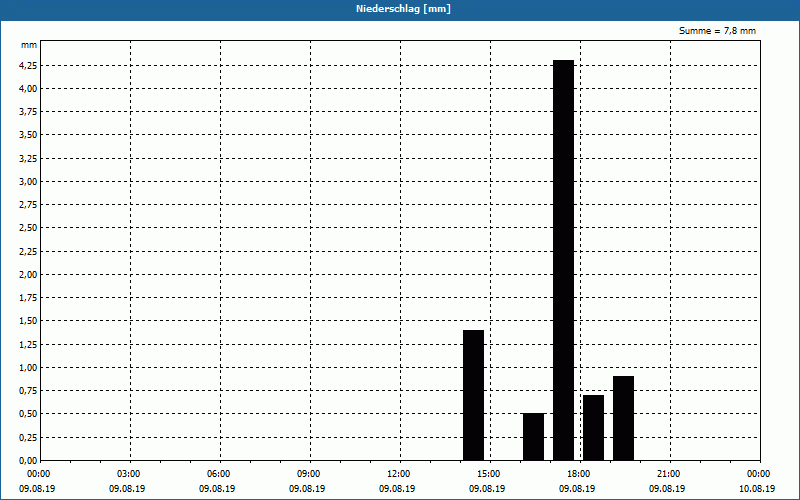
Task: Click the 03:00 time axis label
Action: 129,474
